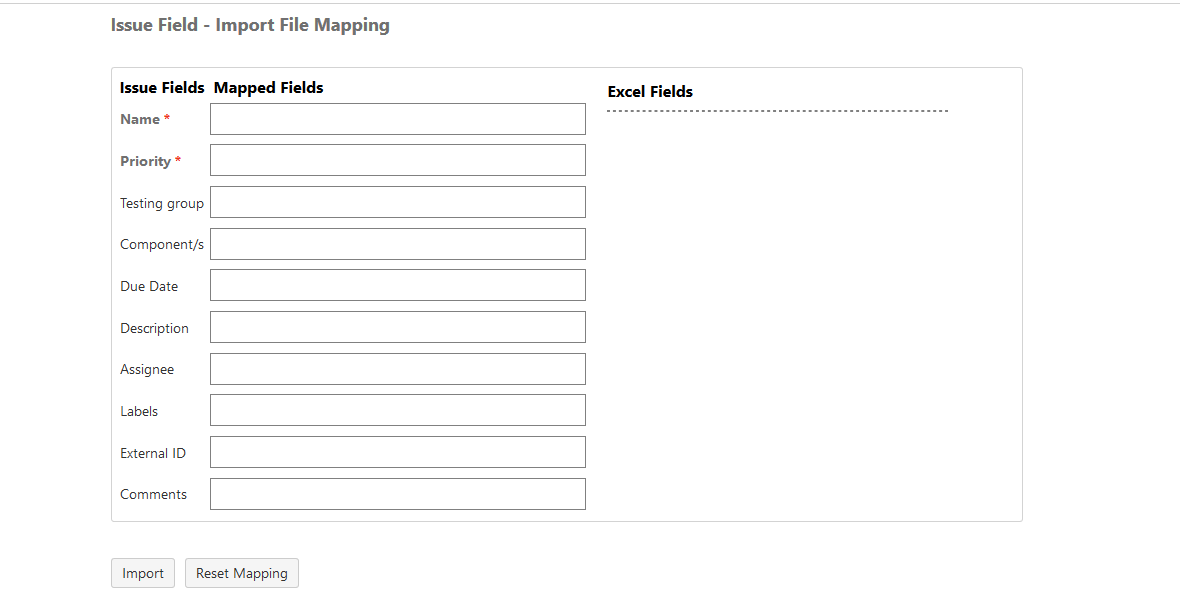Image resolution: width=1180 pixels, height=612 pixels.
Task: Click the Mapped Fields column header
Action: (x=268, y=87)
